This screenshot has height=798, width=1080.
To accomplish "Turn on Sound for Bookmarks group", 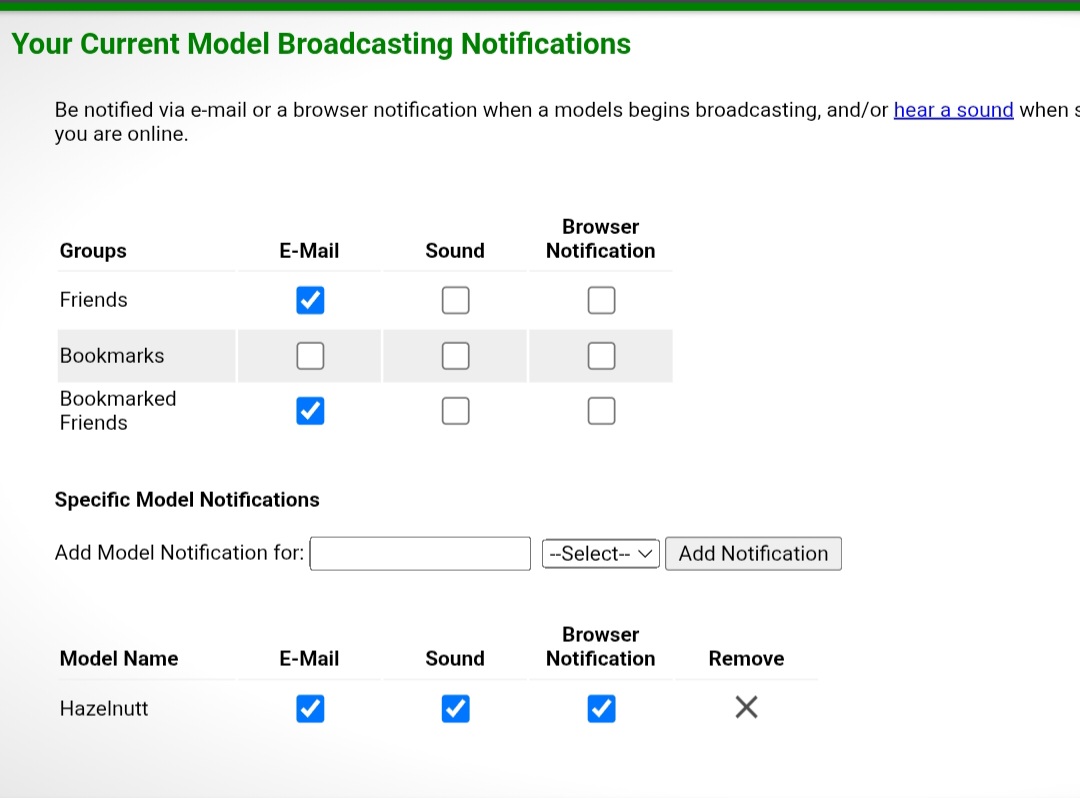I will click(x=455, y=355).
